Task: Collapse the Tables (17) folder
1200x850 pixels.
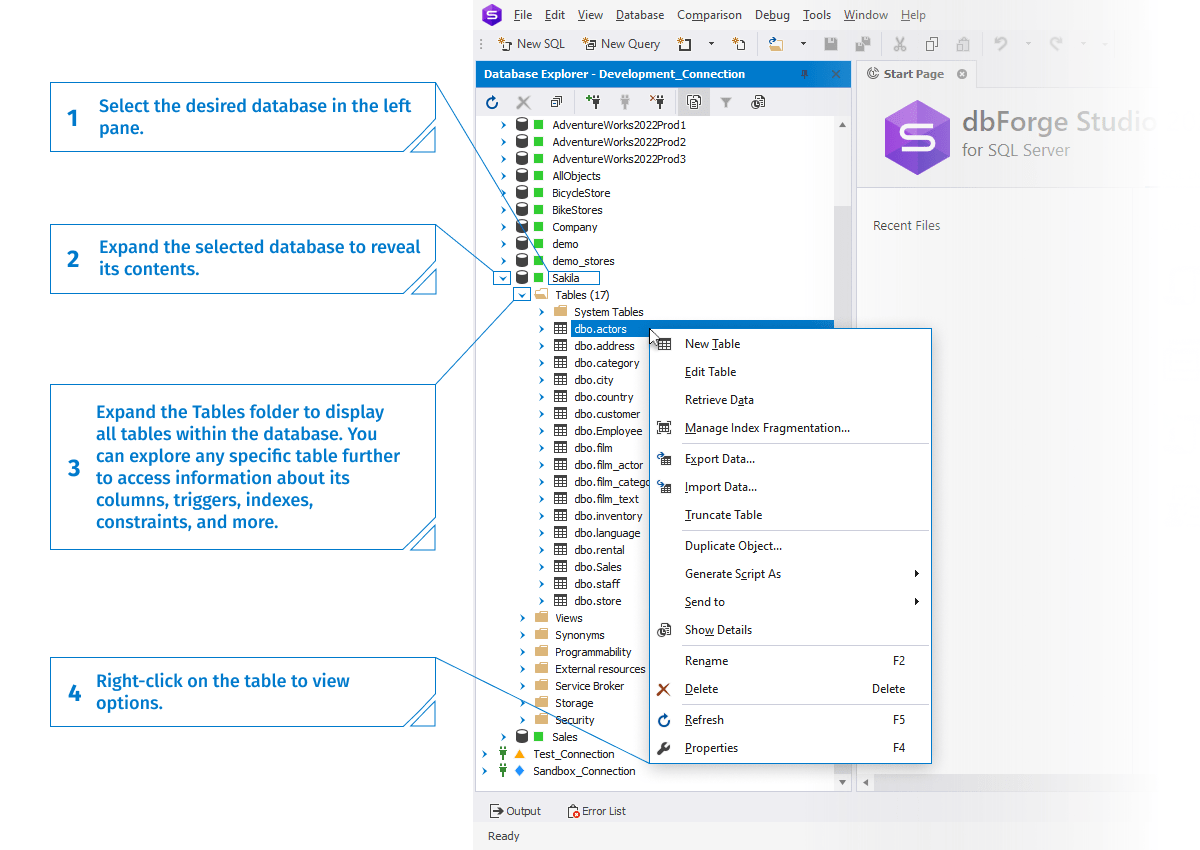Action: [x=522, y=295]
